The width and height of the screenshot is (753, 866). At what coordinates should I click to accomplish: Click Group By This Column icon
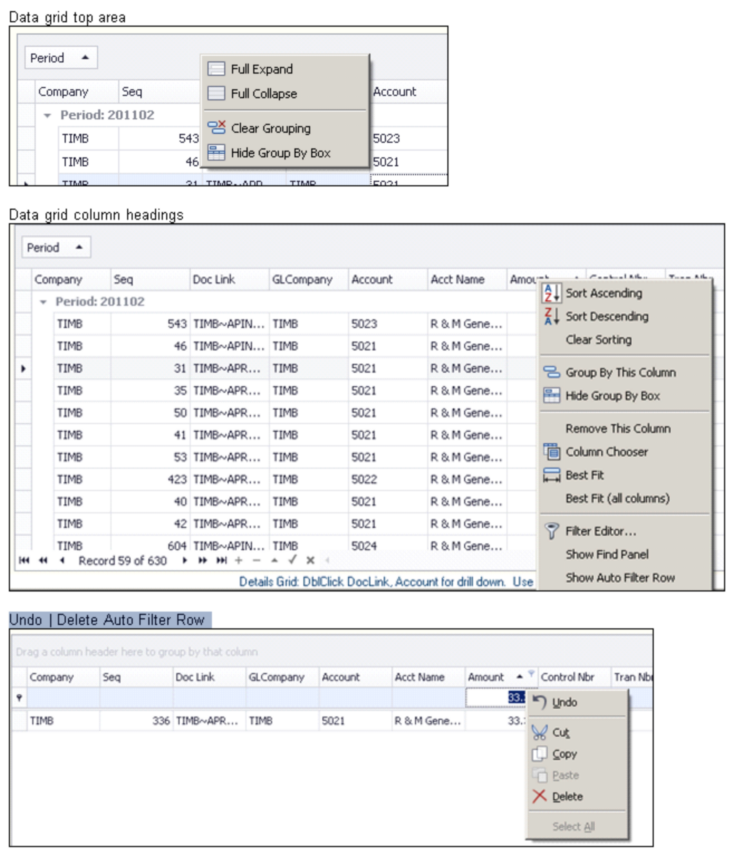click(x=551, y=372)
